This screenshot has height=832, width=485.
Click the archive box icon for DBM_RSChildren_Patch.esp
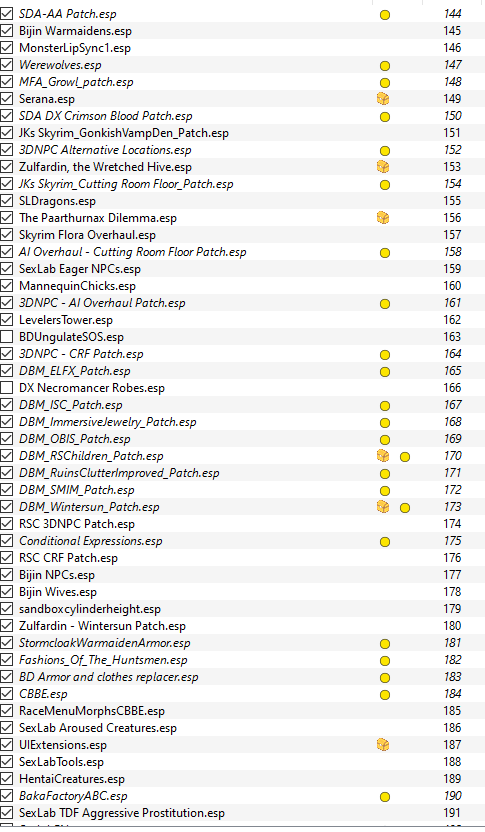coord(383,455)
